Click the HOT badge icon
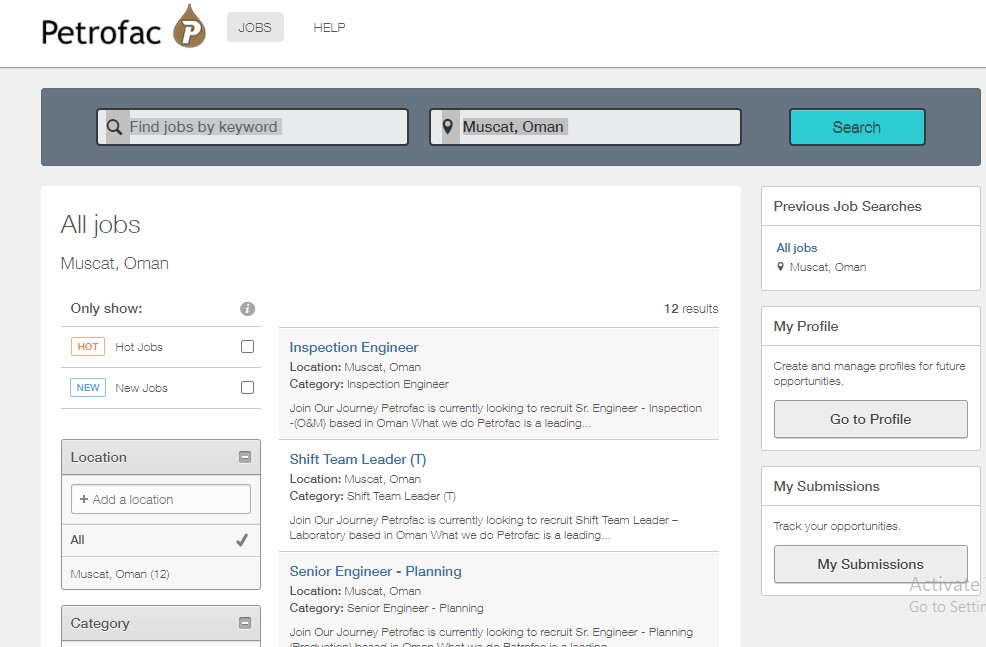 point(87,346)
